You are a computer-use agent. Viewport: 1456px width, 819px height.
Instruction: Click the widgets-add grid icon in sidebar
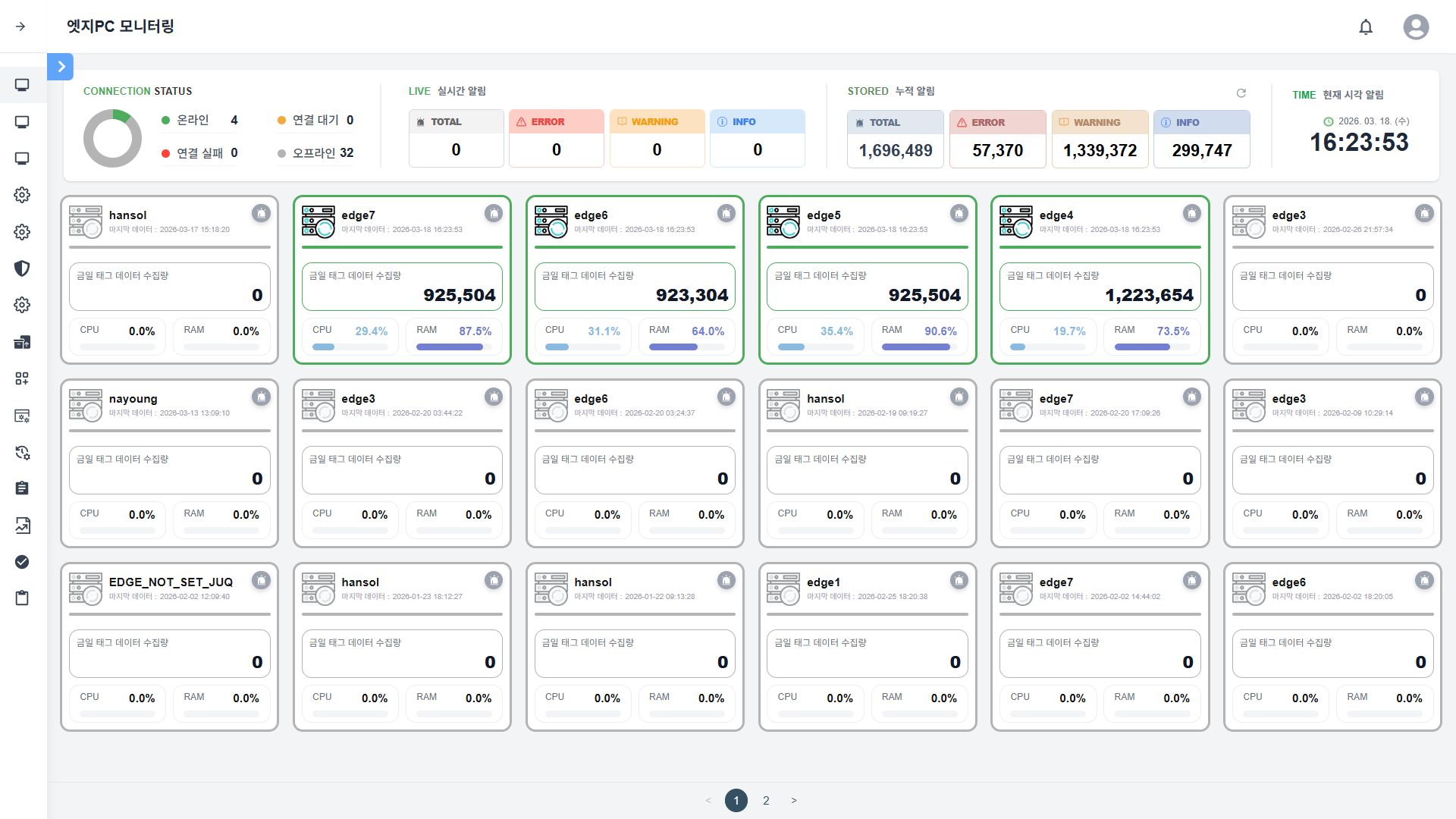click(22, 378)
